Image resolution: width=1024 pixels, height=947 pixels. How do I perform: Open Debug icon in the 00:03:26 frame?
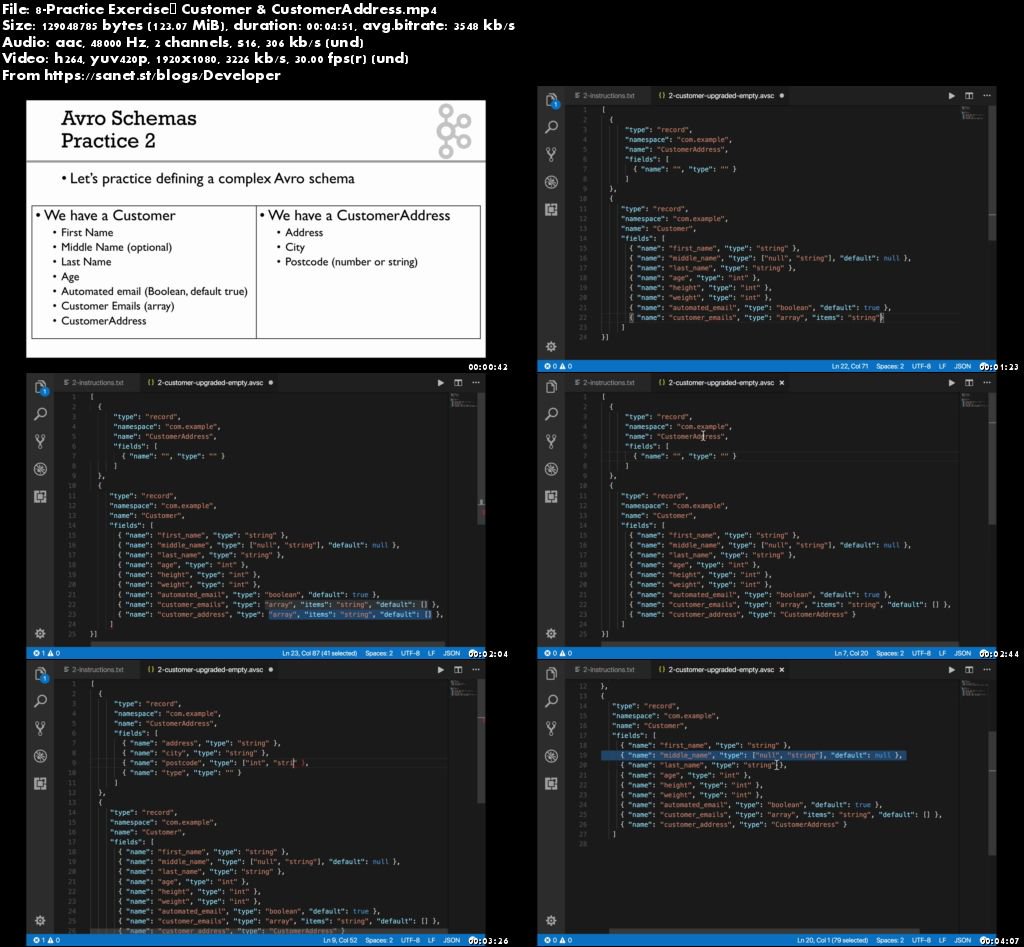pos(40,756)
